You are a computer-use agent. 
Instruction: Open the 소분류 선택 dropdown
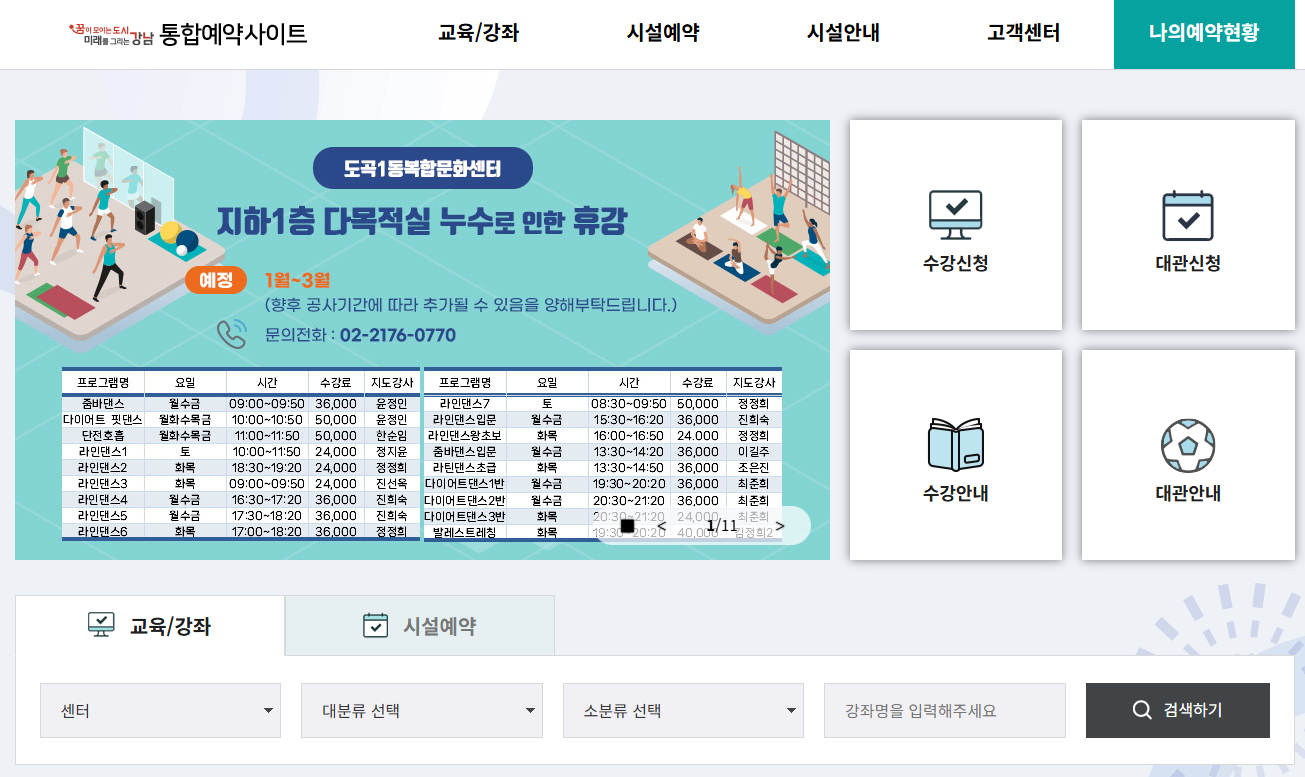click(x=683, y=710)
